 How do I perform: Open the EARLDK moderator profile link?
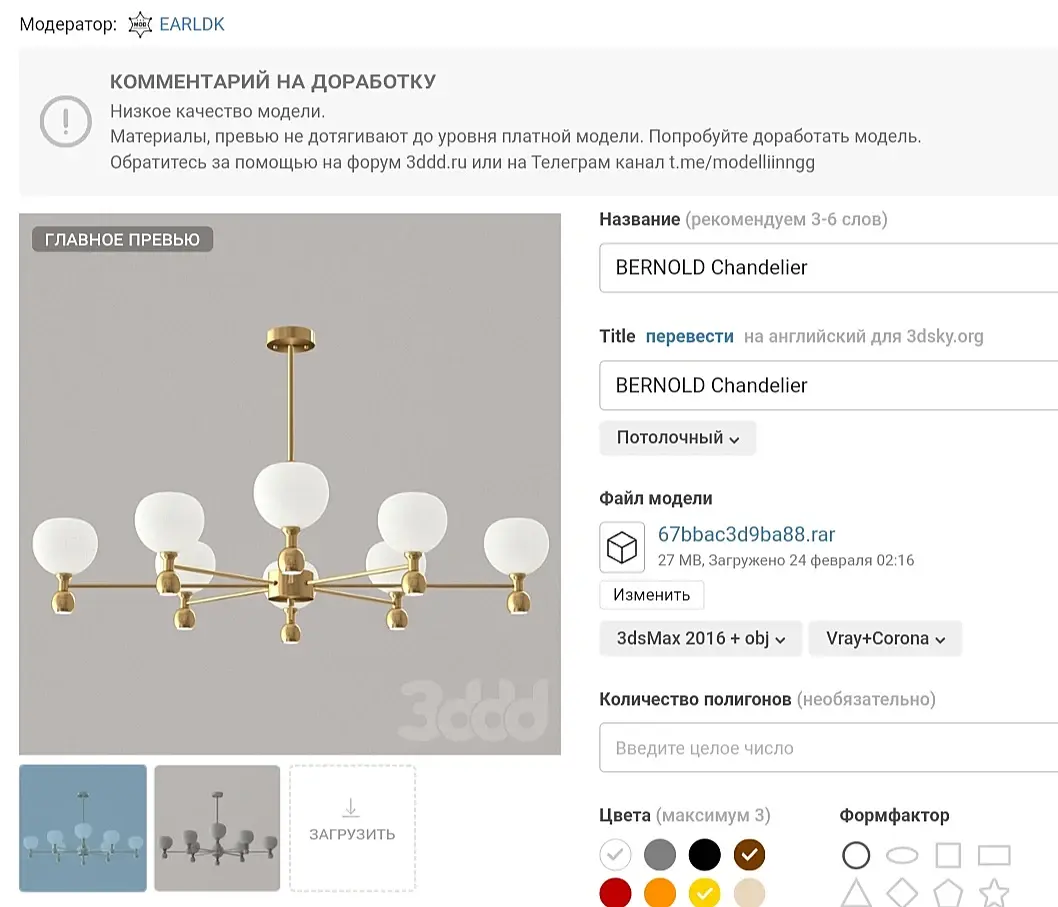click(x=192, y=25)
